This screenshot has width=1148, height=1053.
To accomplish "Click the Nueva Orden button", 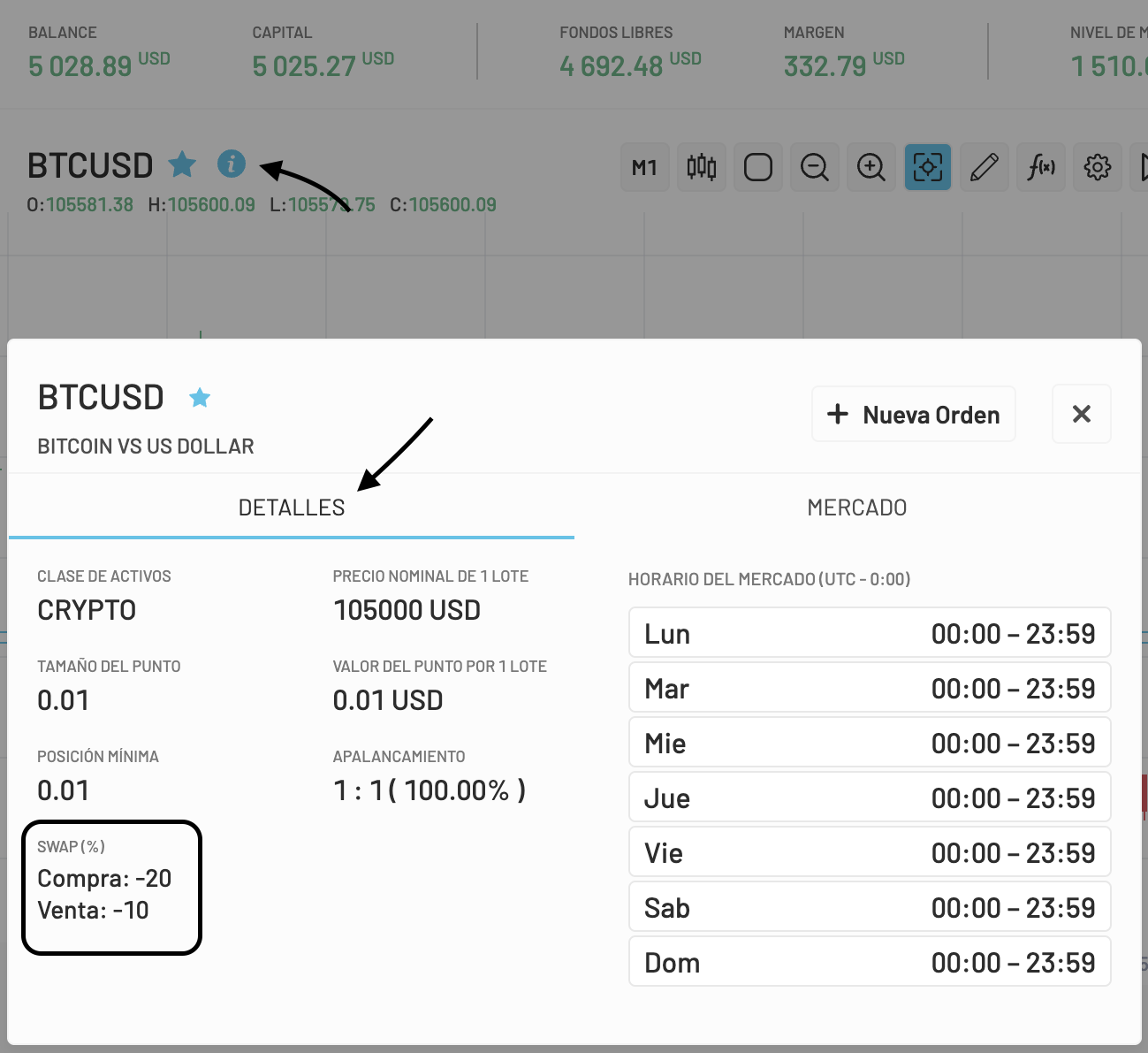I will [x=914, y=414].
